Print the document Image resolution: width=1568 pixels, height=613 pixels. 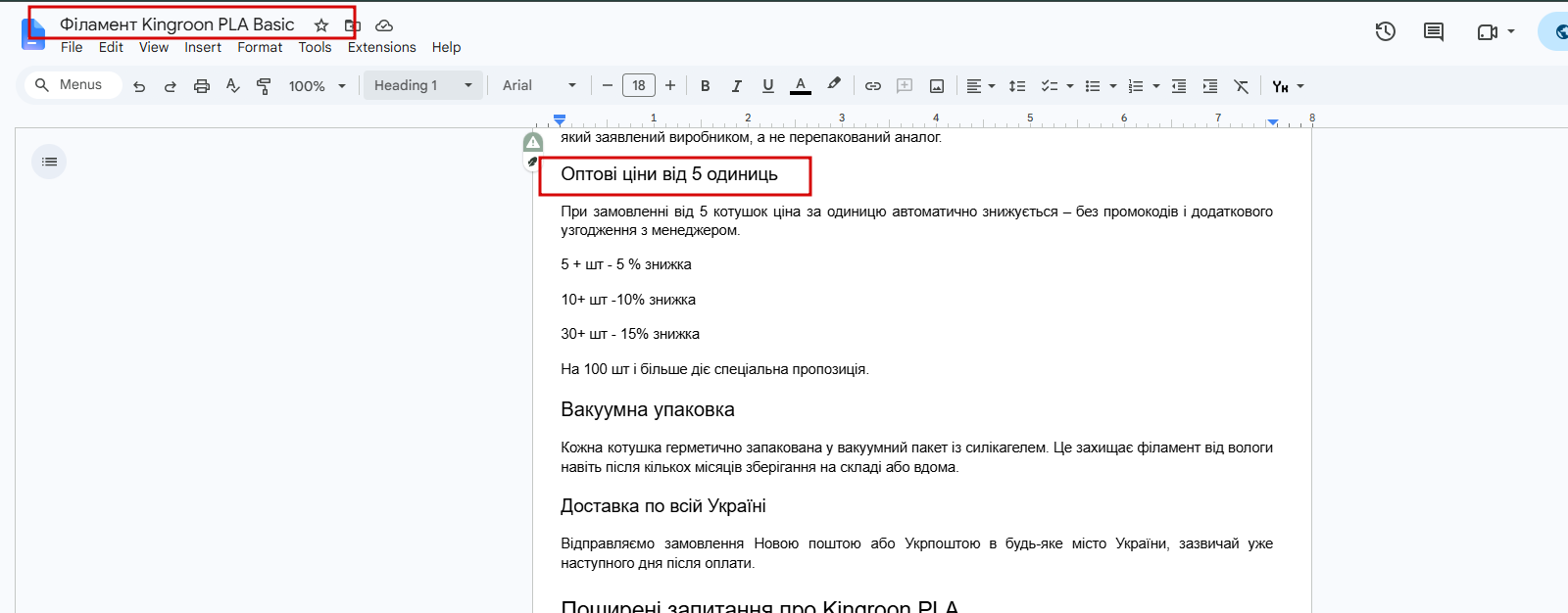(202, 86)
